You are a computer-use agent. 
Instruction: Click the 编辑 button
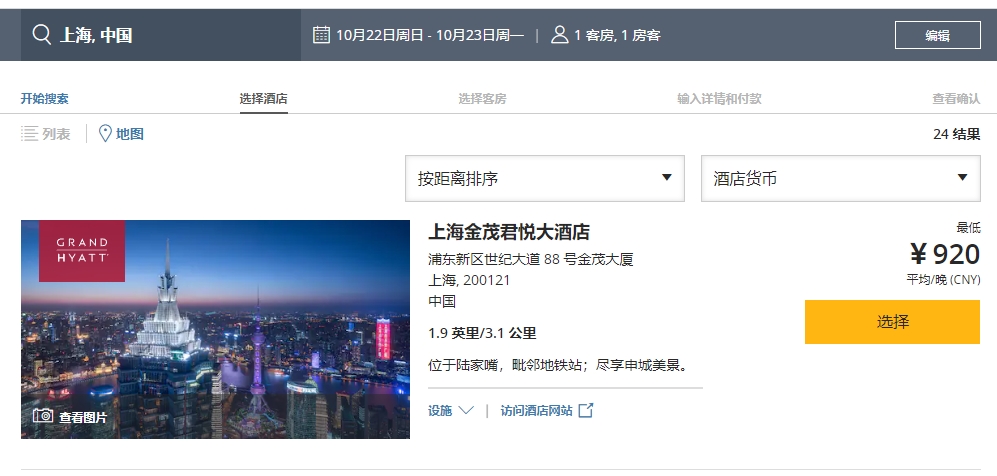(938, 35)
